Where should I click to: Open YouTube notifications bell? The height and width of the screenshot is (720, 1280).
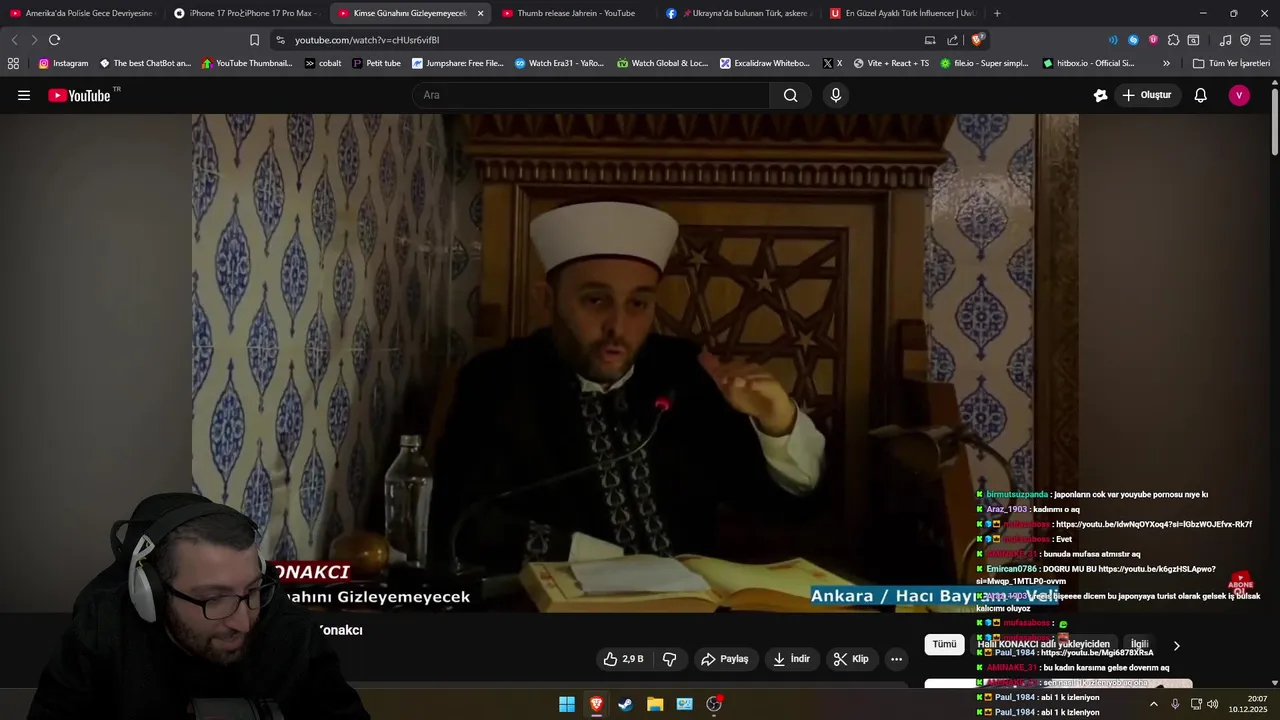tap(1201, 95)
